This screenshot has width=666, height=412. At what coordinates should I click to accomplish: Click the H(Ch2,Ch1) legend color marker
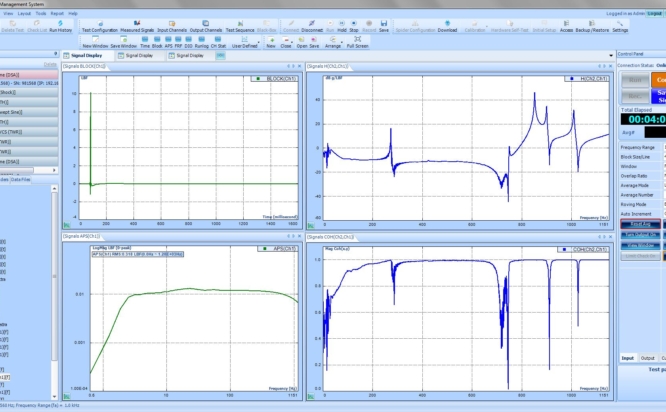tap(572, 79)
